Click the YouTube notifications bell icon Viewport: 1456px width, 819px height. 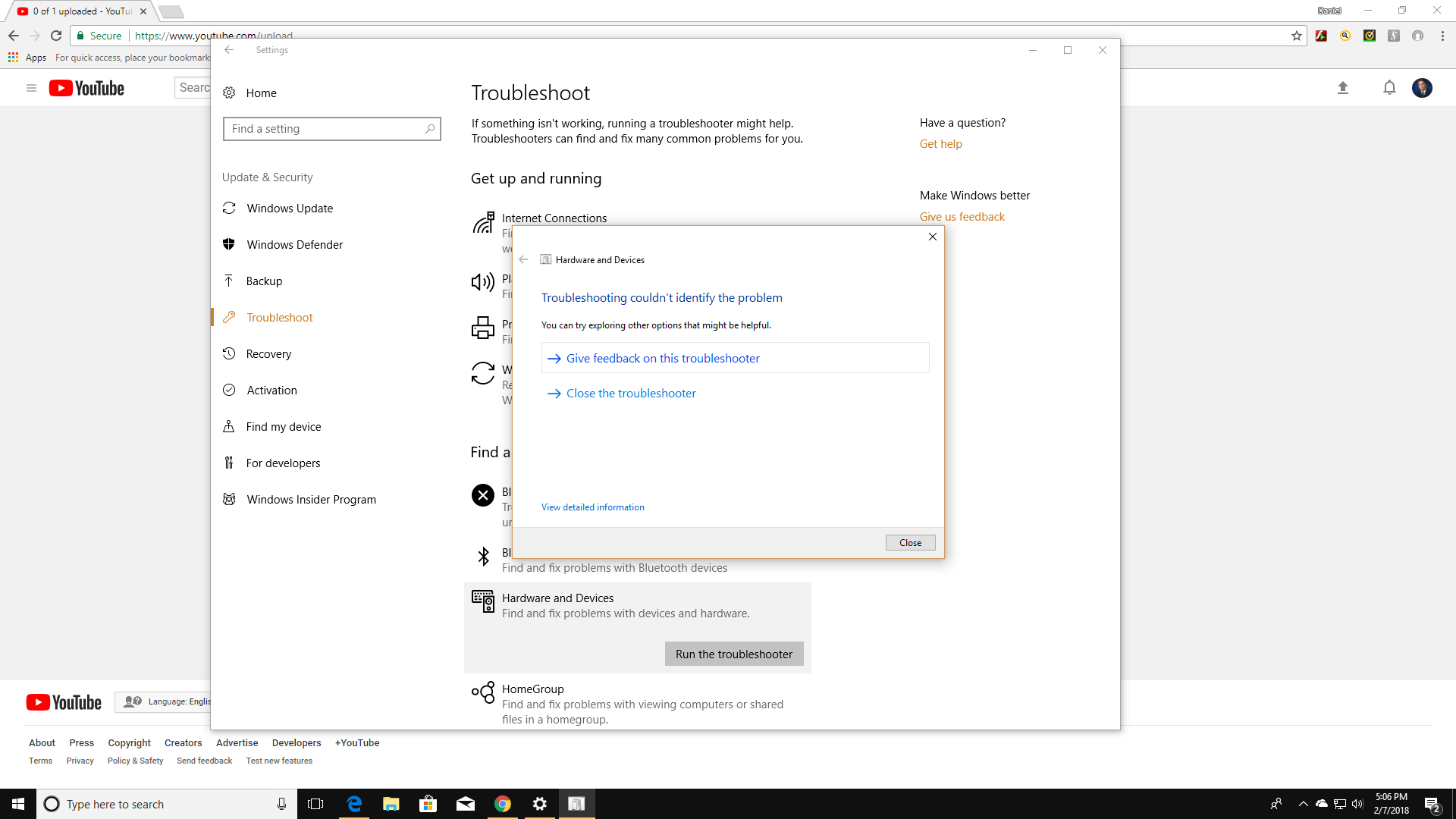pyautogui.click(x=1389, y=88)
